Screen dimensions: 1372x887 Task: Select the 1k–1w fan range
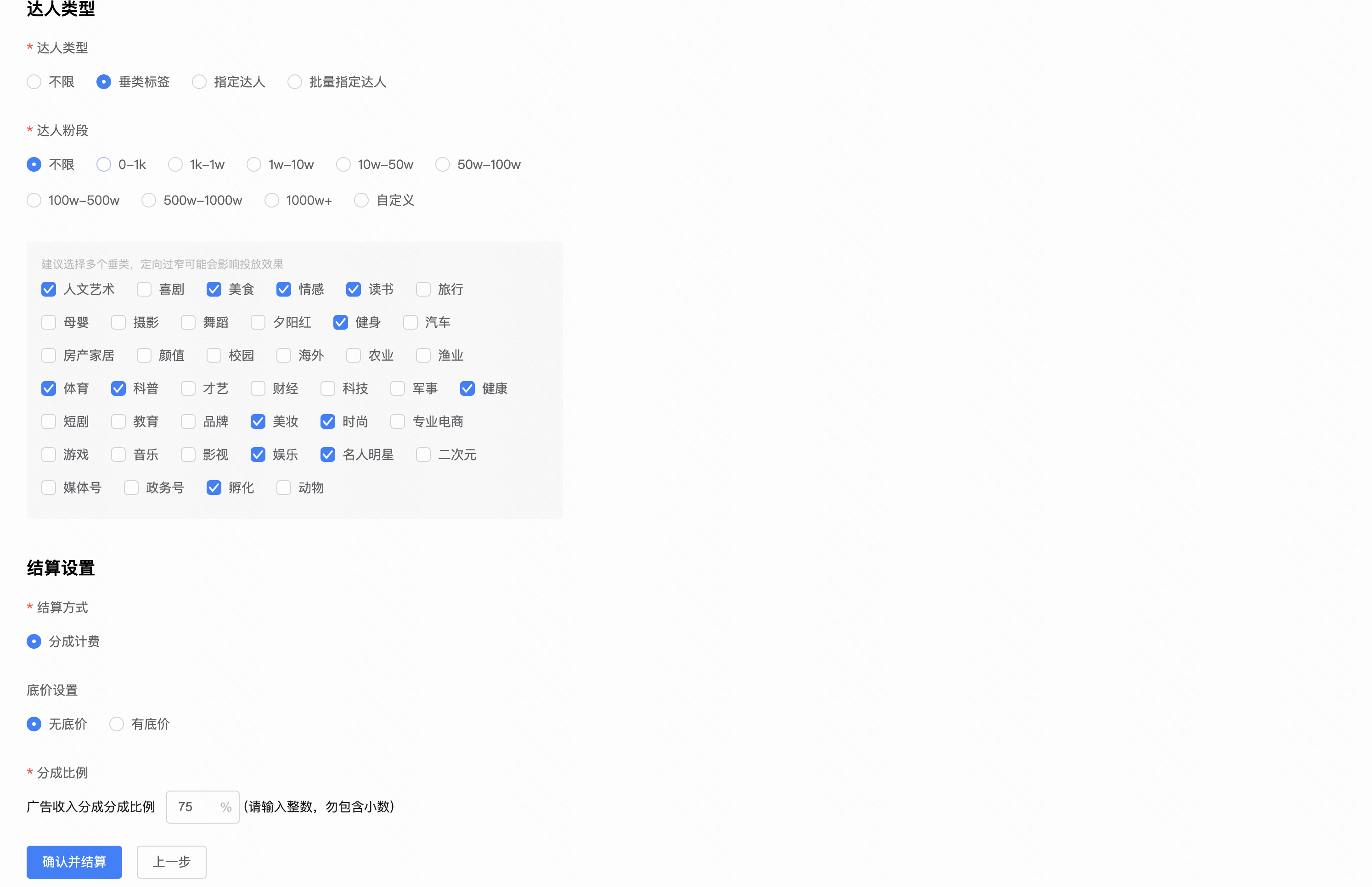pyautogui.click(x=175, y=165)
